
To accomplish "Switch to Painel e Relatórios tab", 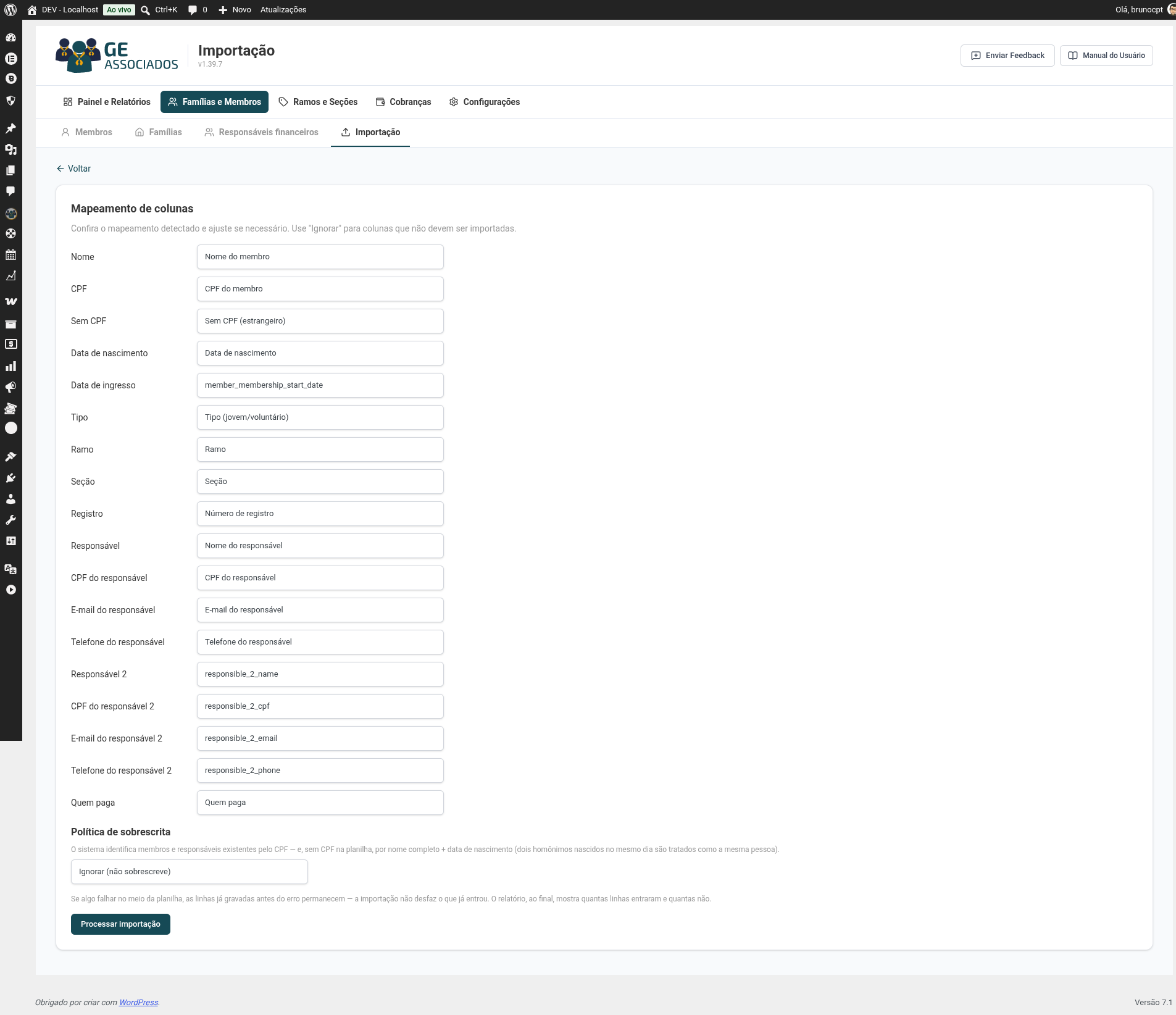I will pyautogui.click(x=107, y=102).
